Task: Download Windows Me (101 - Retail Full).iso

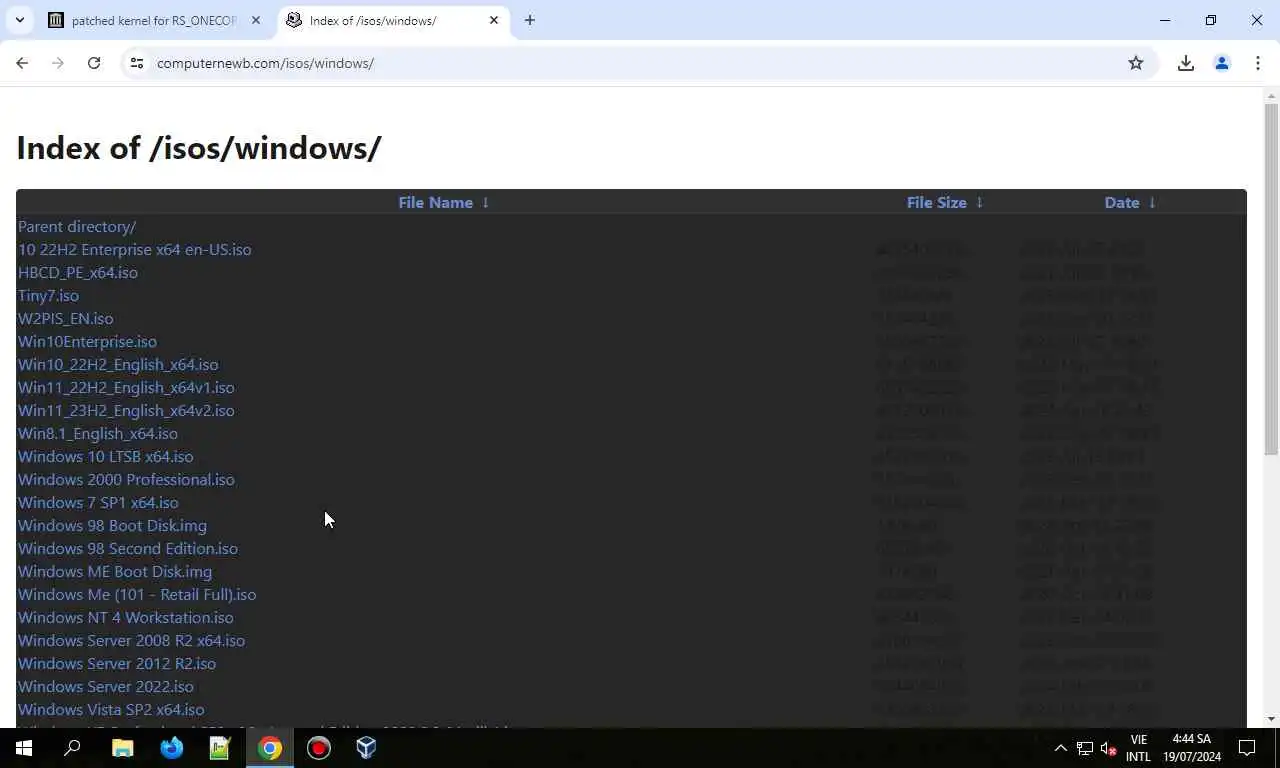Action: tap(137, 594)
